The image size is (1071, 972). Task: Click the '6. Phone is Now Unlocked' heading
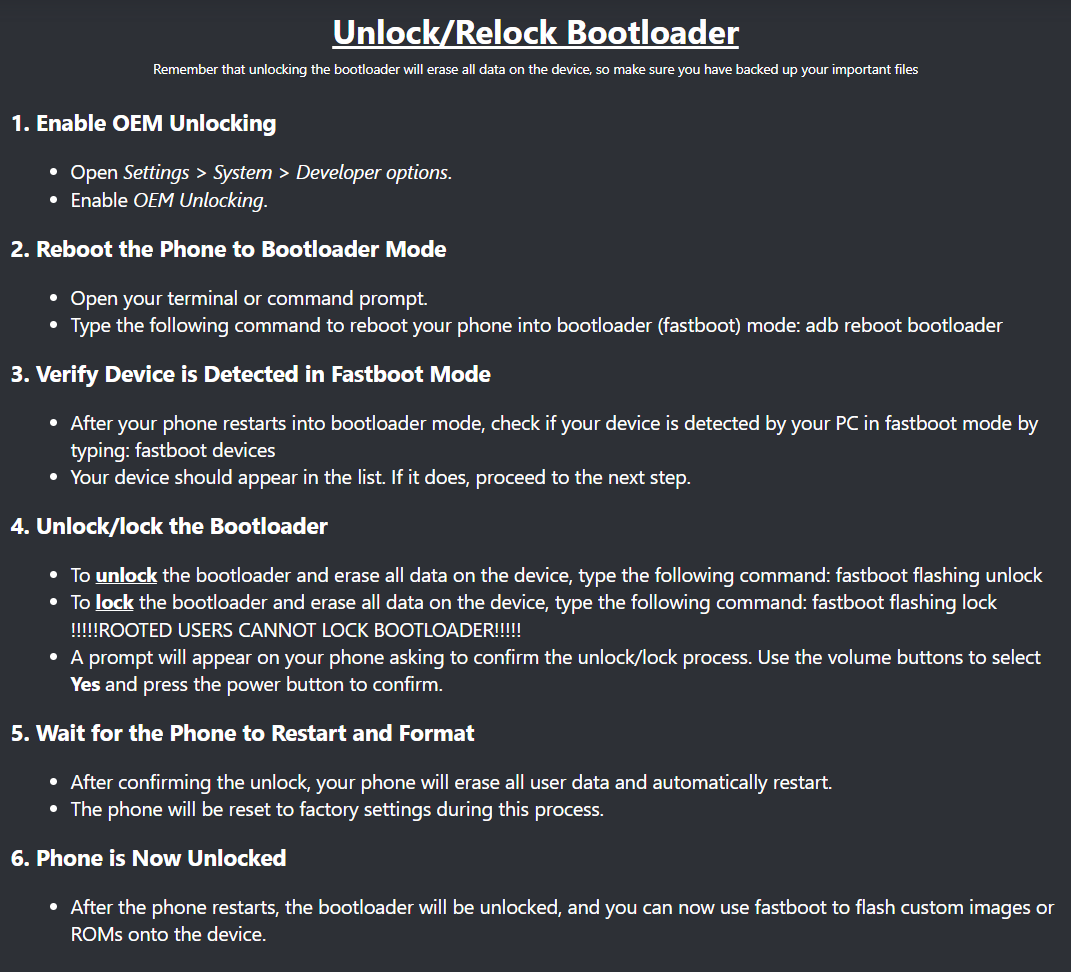pos(149,858)
